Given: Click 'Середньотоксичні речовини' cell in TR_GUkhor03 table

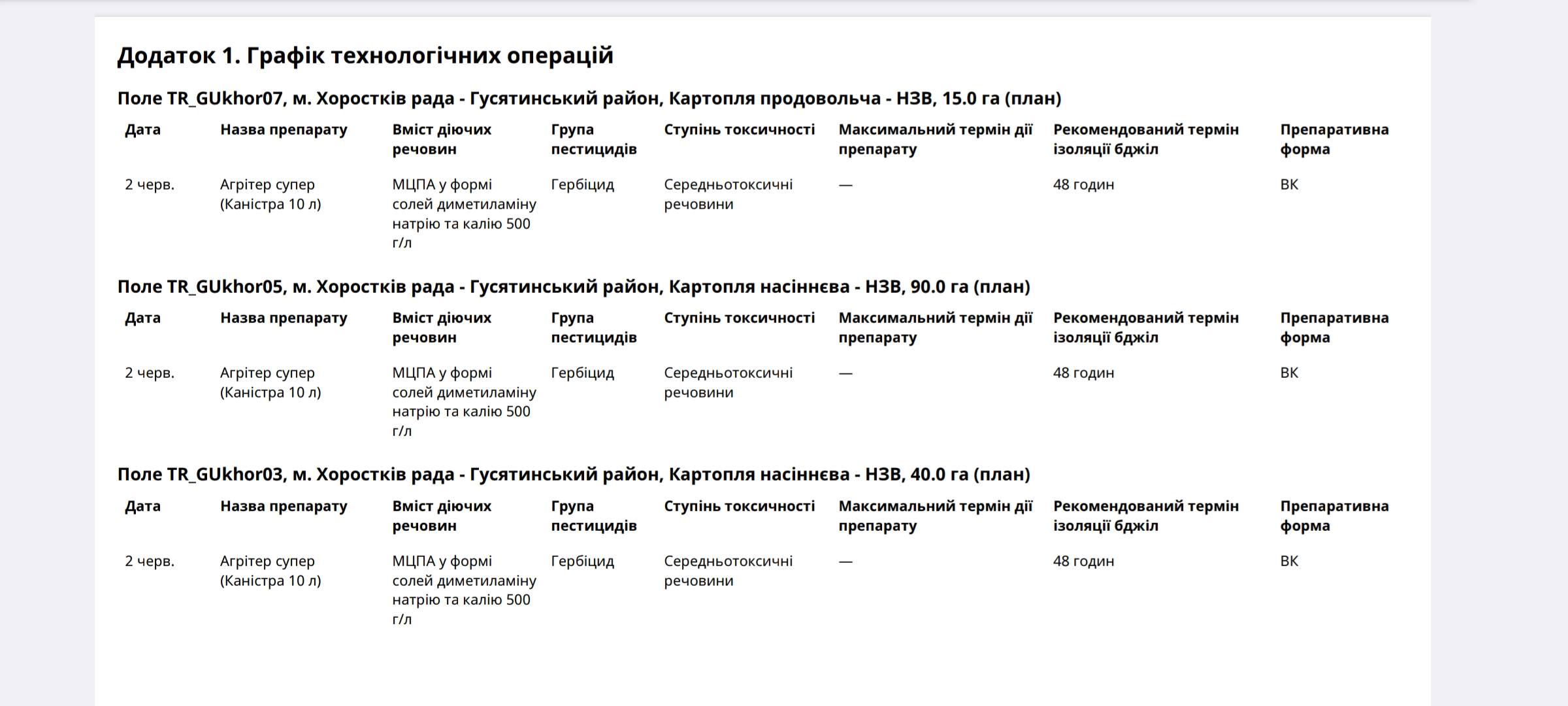Looking at the screenshot, I should tap(728, 571).
